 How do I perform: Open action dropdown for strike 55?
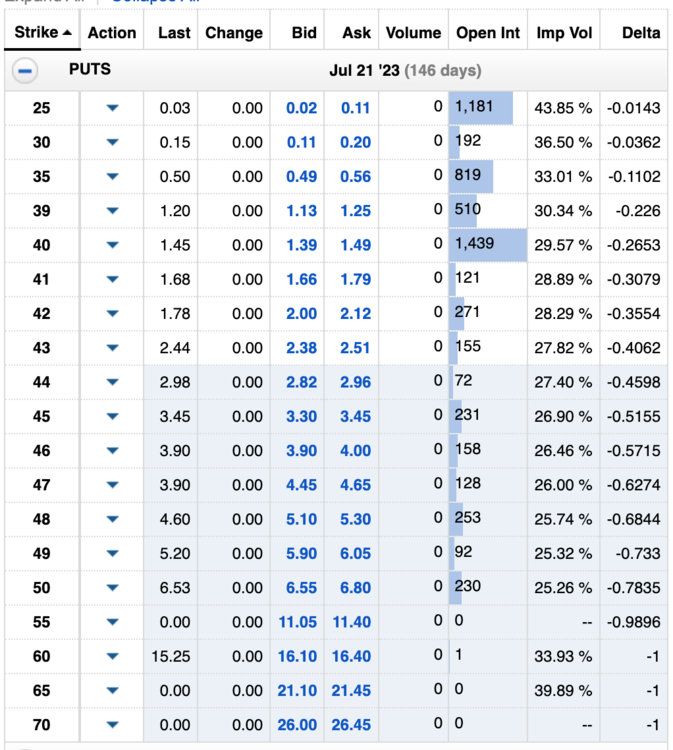pyautogui.click(x=112, y=622)
